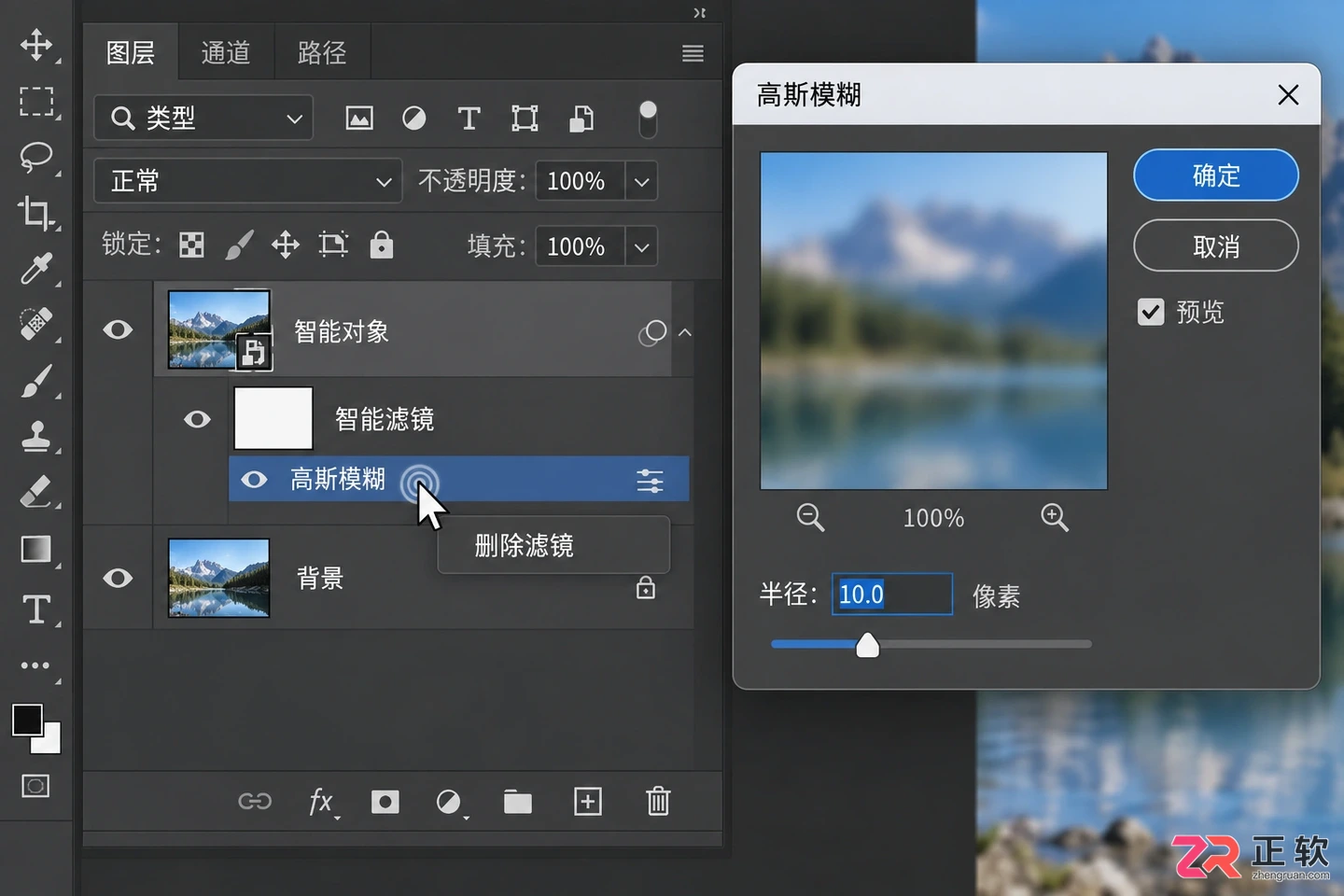Select the Spot Healing Brush tool

[36, 325]
